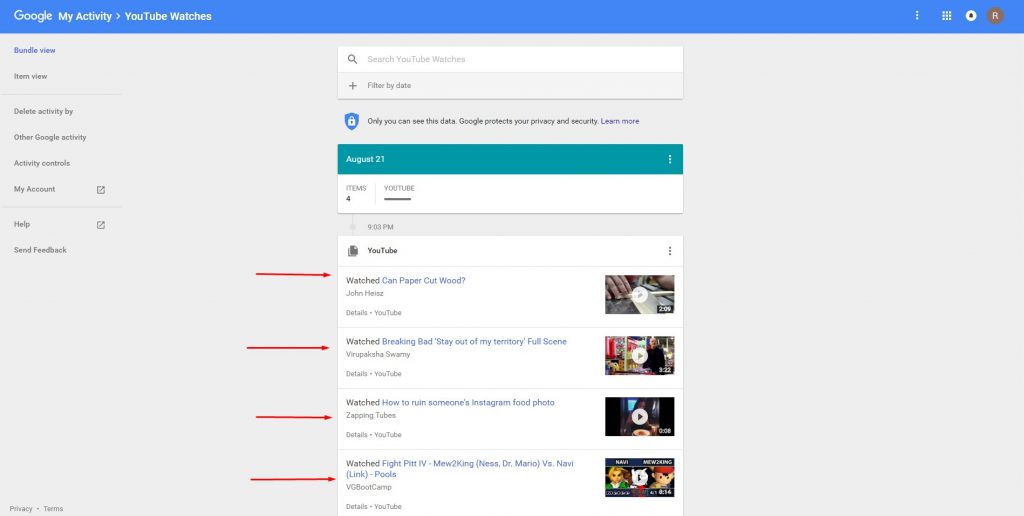Open Activity controls
The image size is (1024, 516).
click(42, 163)
